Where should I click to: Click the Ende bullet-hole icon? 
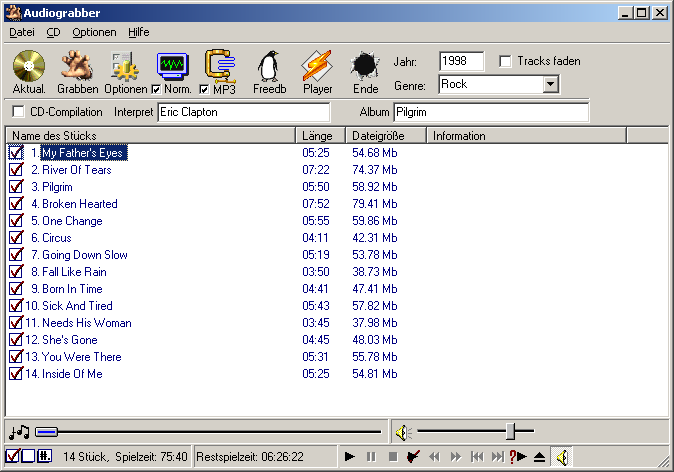point(365,66)
